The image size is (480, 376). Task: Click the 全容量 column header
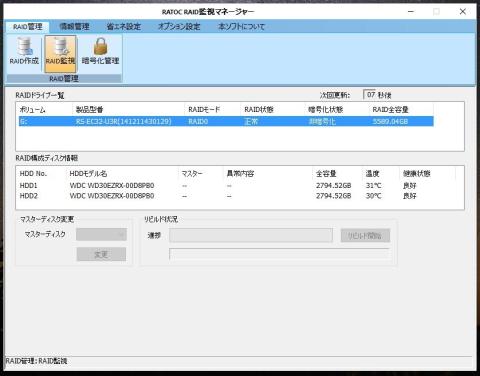point(326,174)
